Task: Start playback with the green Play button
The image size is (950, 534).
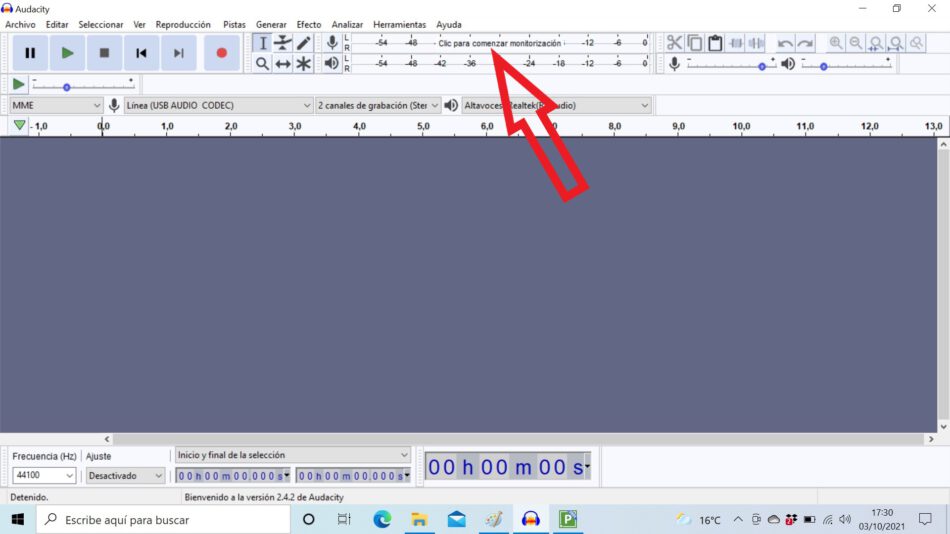Action: pos(67,53)
